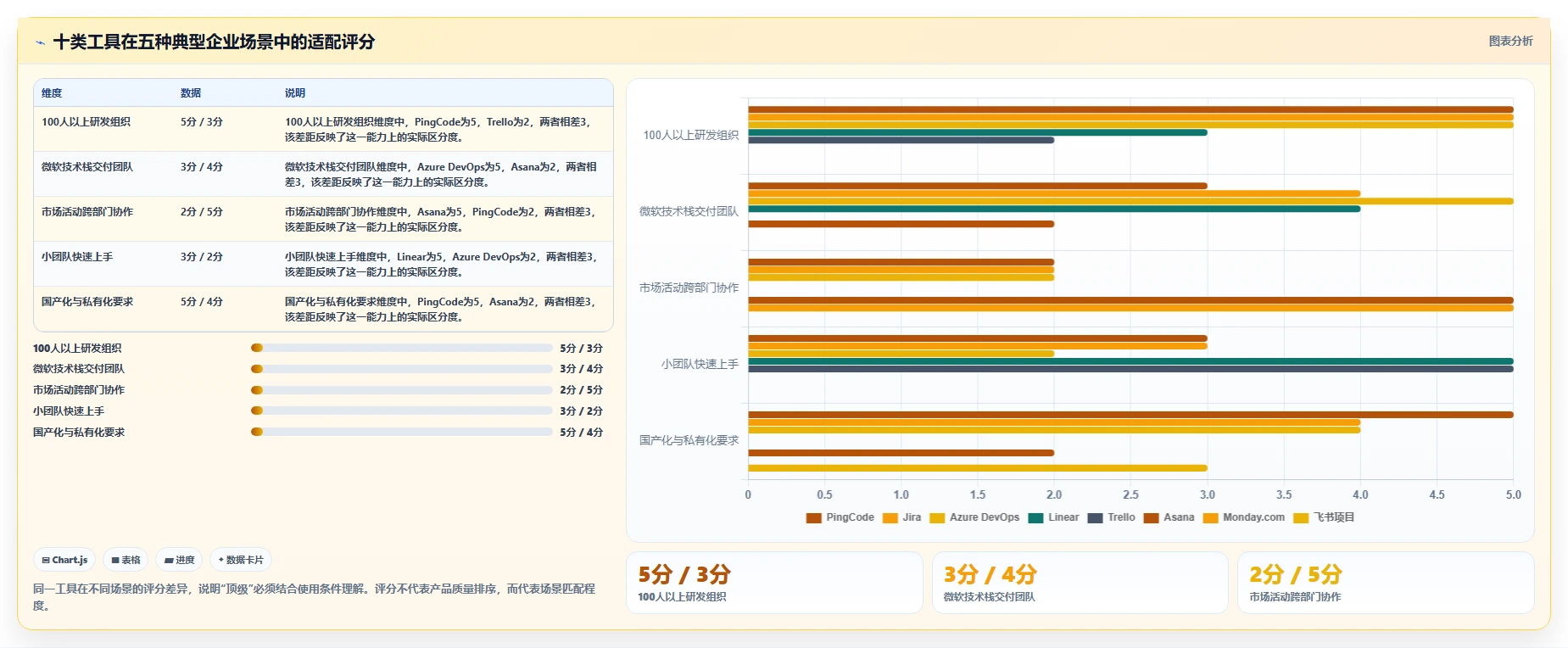Click the teal Linear bar under 小团队快速上手
The image size is (1568, 648).
pos(1130,361)
